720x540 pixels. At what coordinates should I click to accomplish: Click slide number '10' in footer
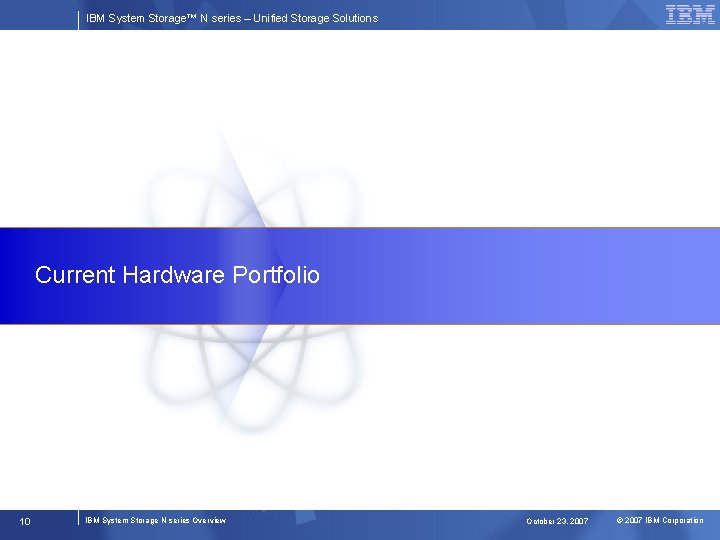click(x=25, y=521)
